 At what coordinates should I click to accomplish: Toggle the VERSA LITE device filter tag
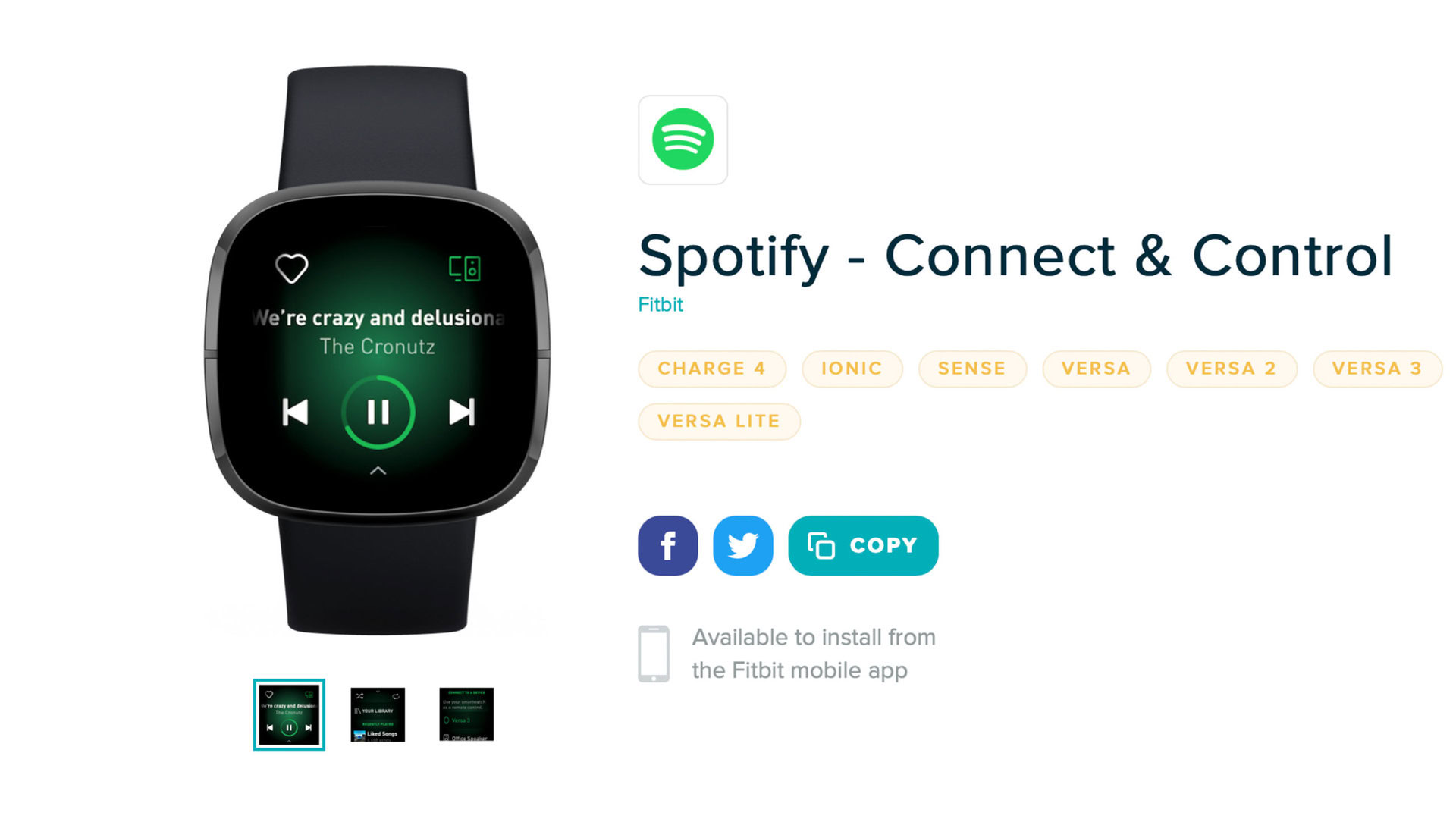(x=719, y=421)
